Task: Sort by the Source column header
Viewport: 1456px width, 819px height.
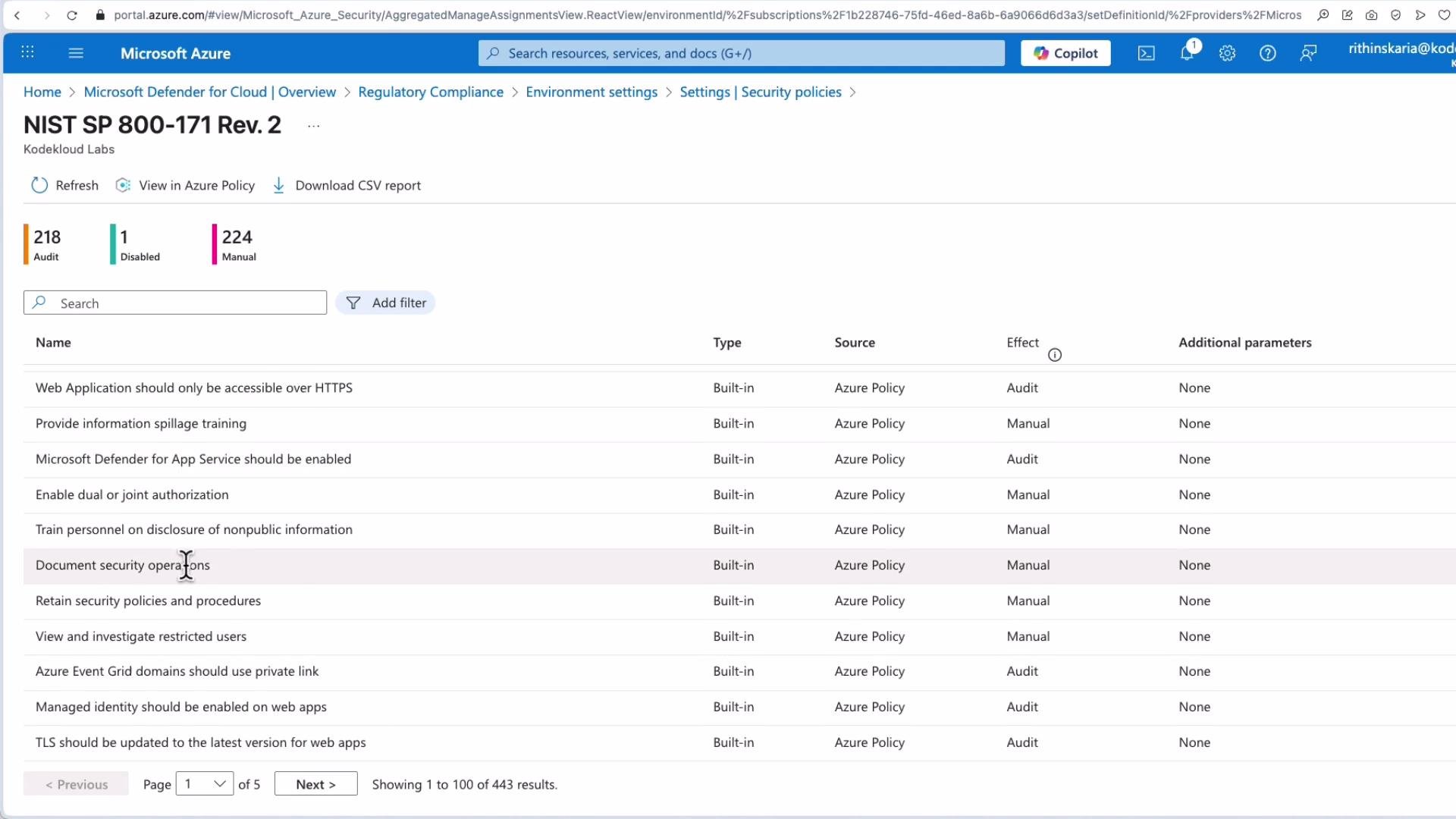Action: pyautogui.click(x=855, y=343)
